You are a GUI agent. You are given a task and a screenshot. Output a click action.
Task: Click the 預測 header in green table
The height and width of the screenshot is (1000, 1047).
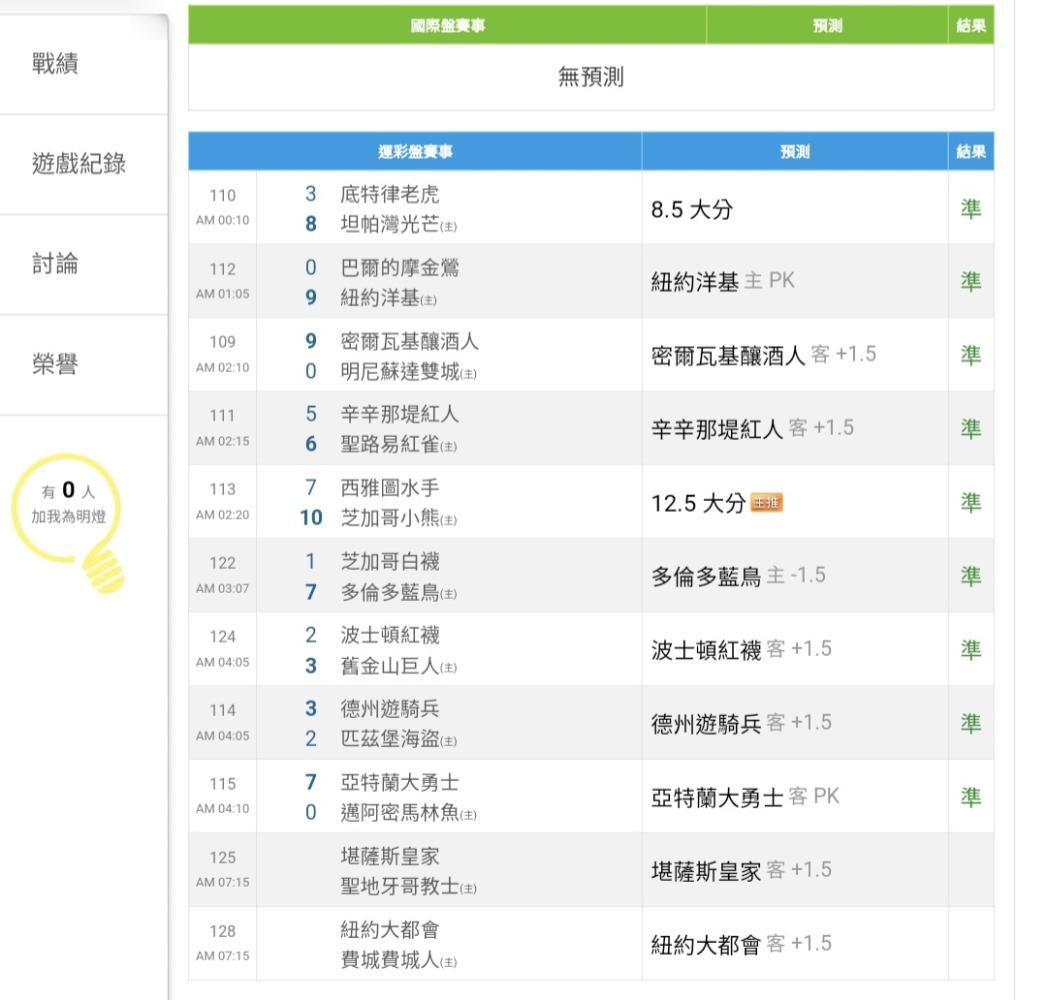[x=827, y=25]
